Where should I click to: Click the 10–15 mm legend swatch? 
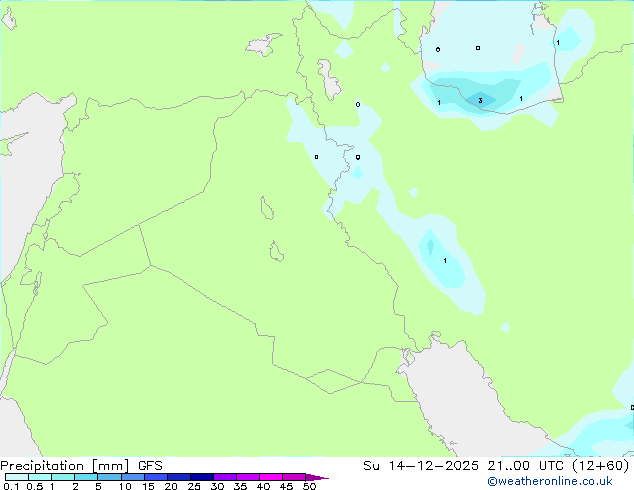(133, 477)
